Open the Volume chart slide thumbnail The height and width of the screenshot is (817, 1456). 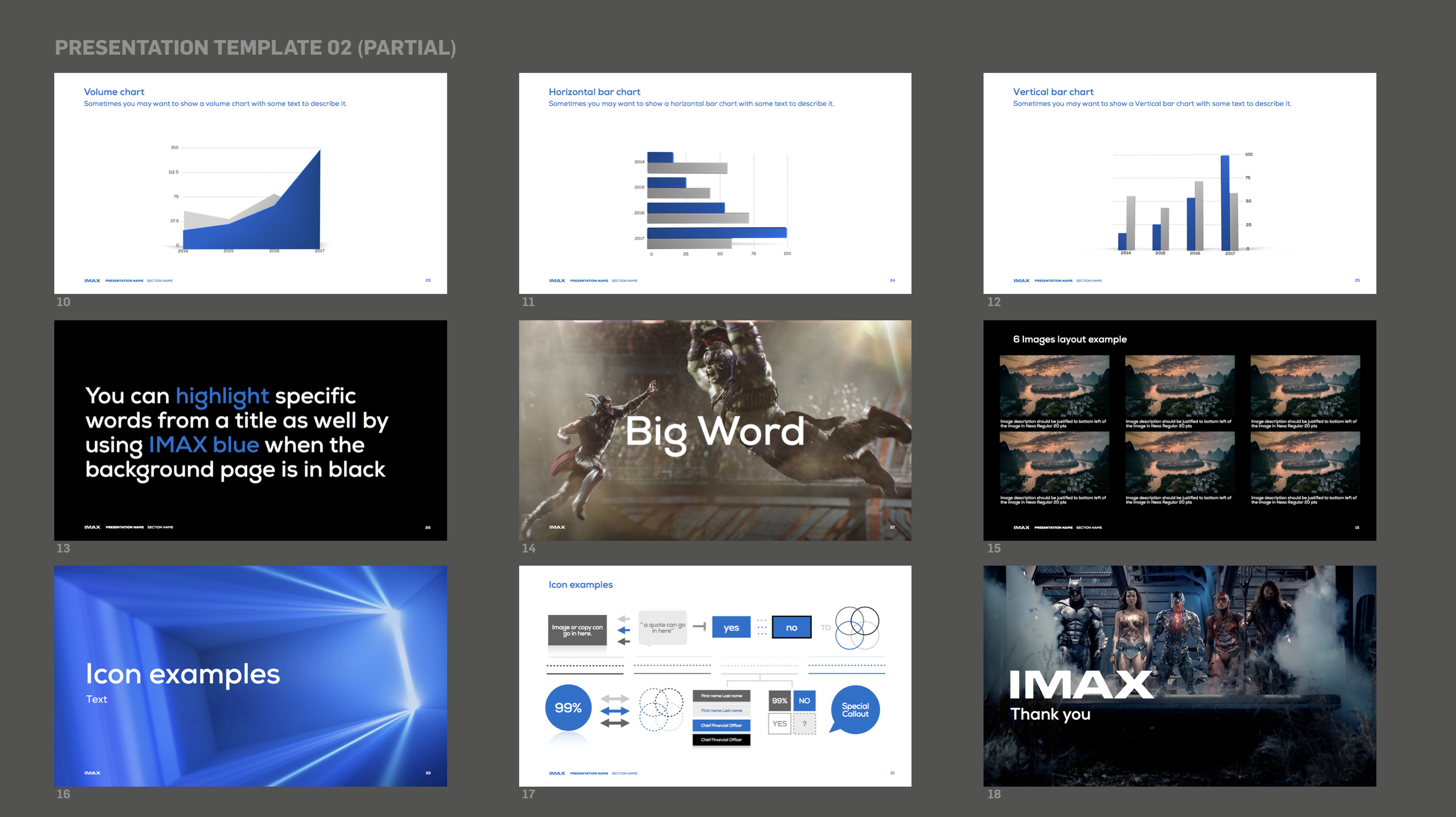tap(250, 183)
